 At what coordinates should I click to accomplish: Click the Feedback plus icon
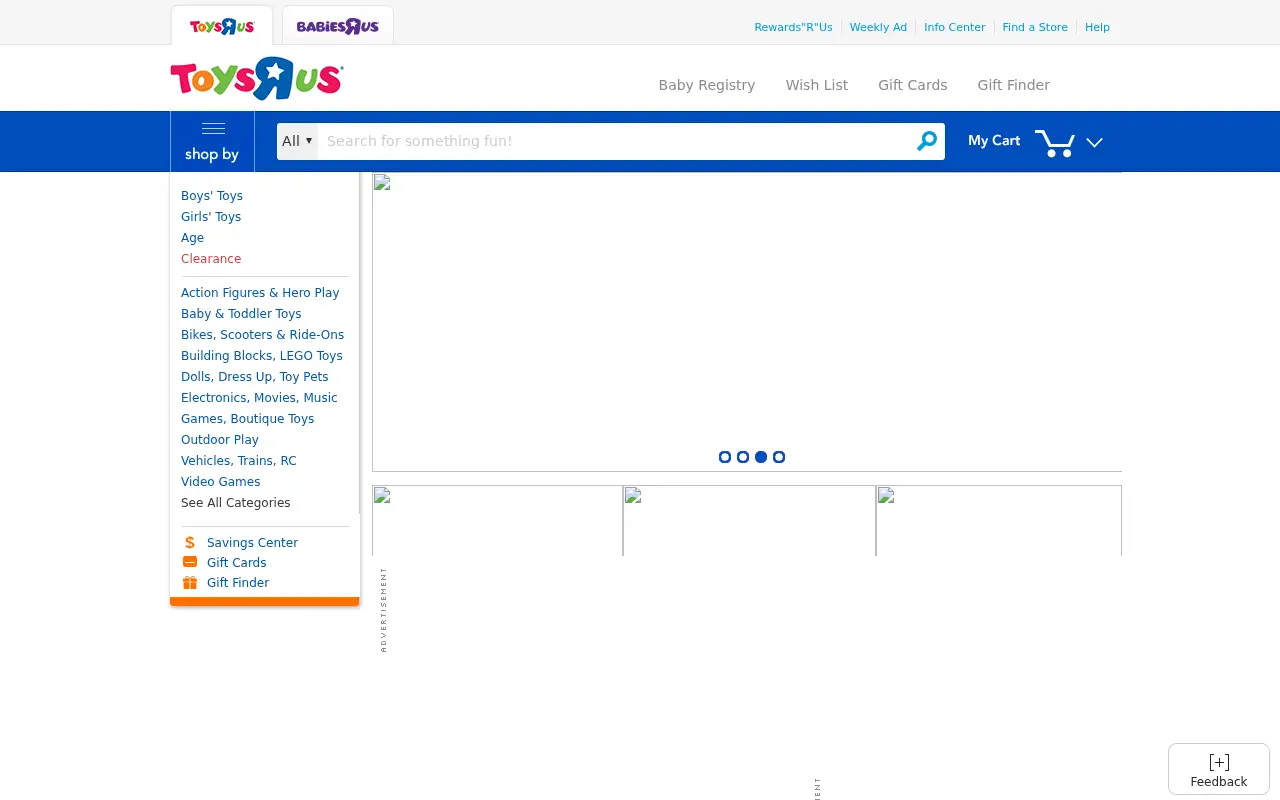click(x=1219, y=762)
